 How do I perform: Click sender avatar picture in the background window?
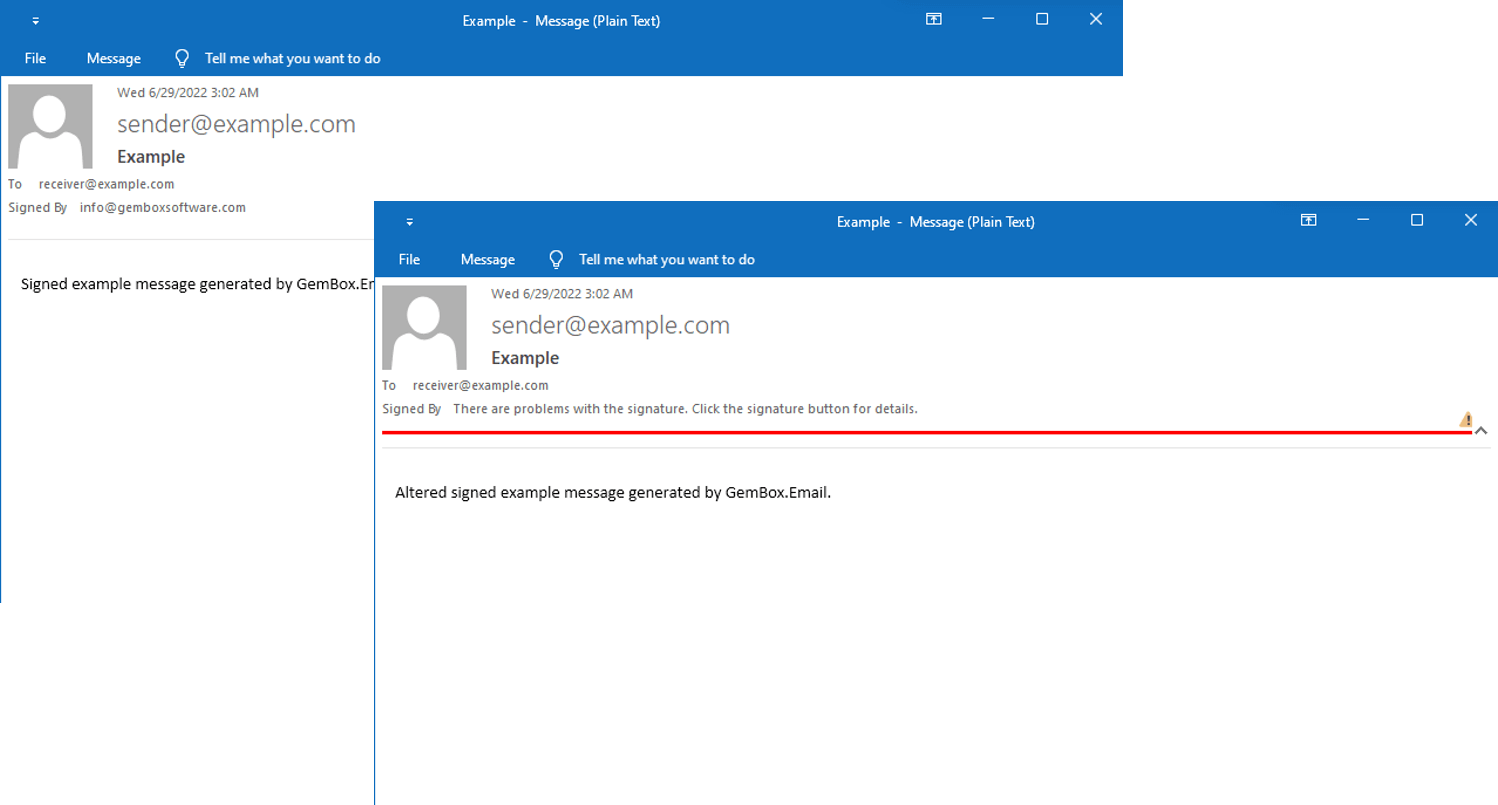(x=50, y=126)
